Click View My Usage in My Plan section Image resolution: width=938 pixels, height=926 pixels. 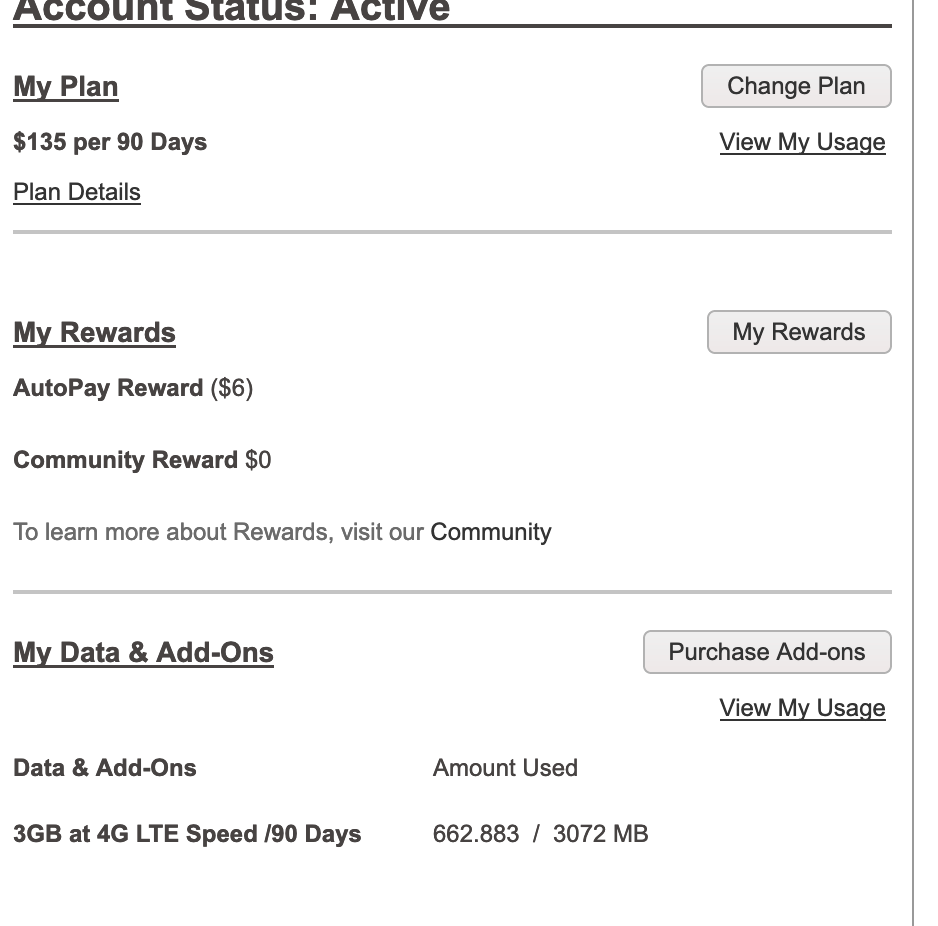coord(801,142)
